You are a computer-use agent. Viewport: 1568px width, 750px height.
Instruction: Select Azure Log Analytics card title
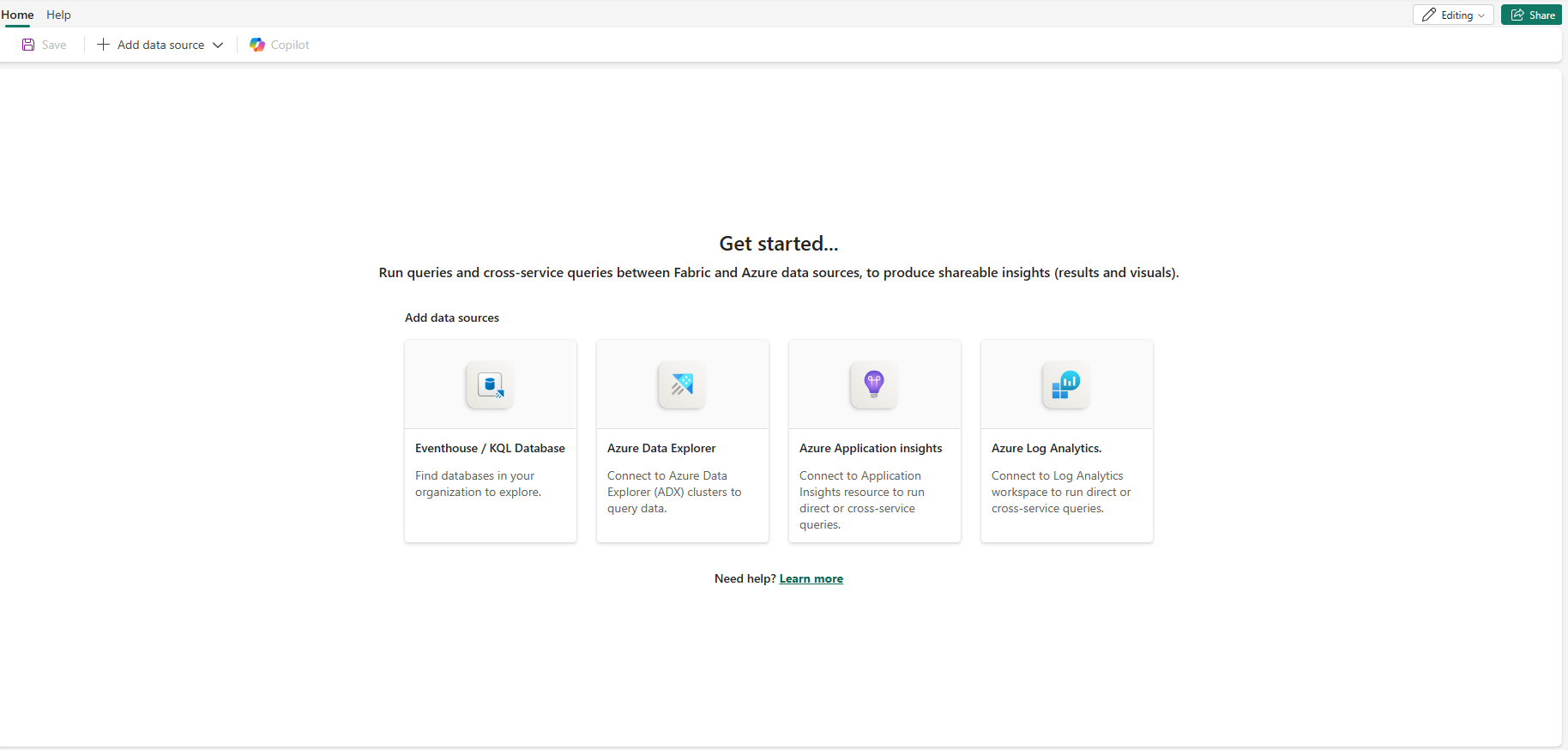tap(1046, 448)
